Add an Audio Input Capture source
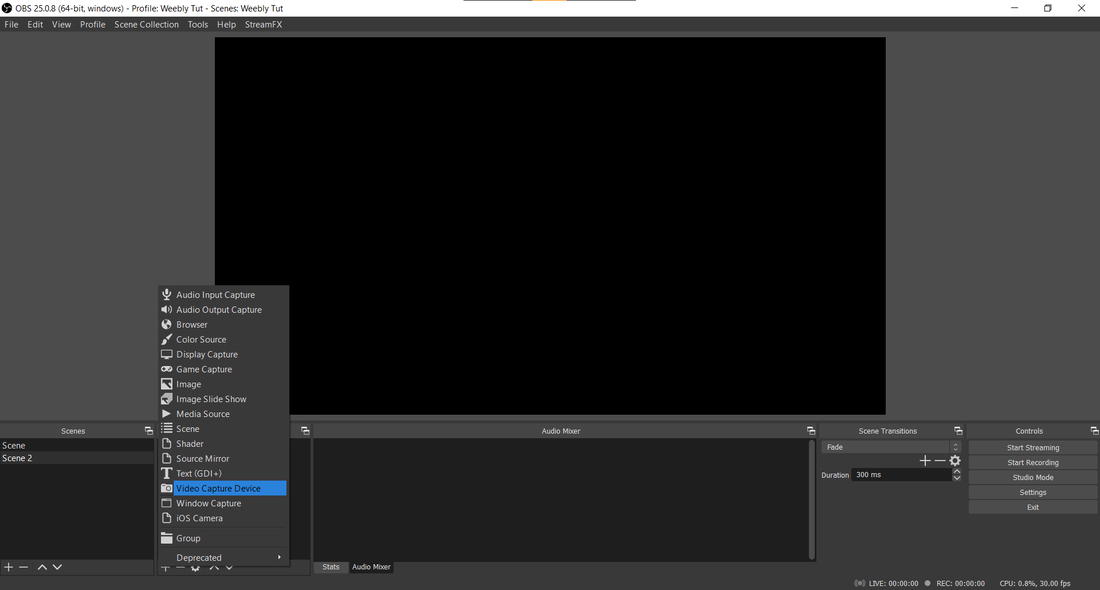Screen dimensions: 1100x590 pos(215,294)
